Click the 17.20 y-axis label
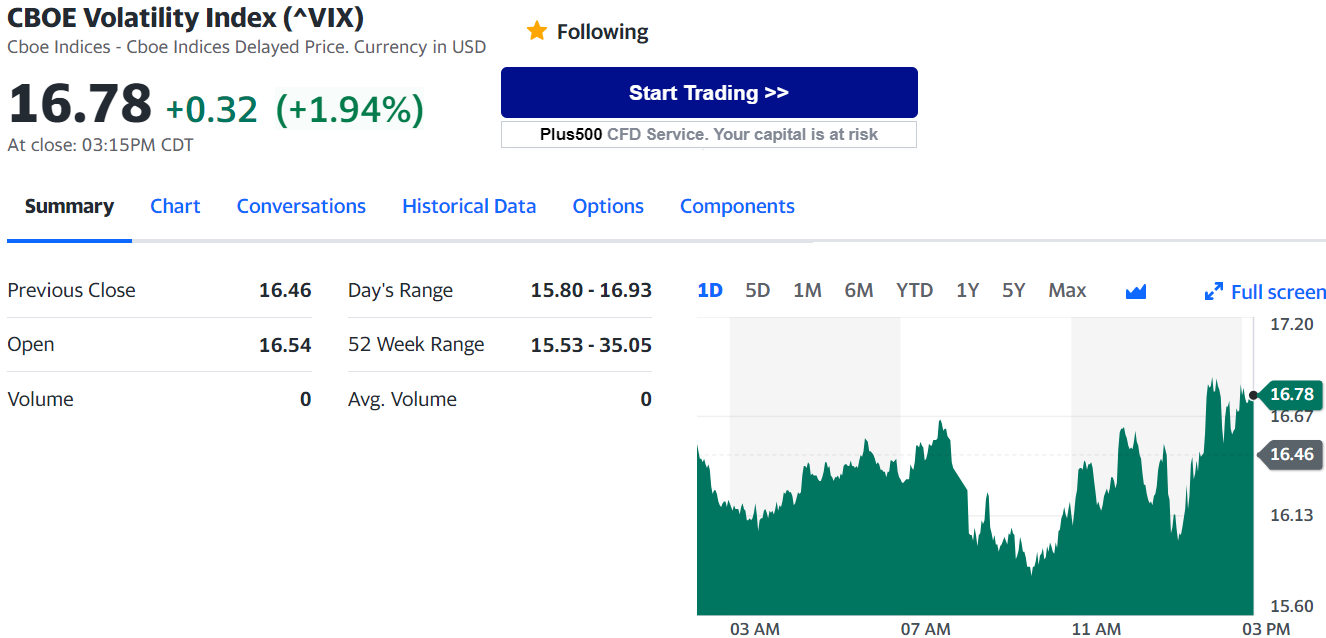 pyautogui.click(x=1290, y=325)
